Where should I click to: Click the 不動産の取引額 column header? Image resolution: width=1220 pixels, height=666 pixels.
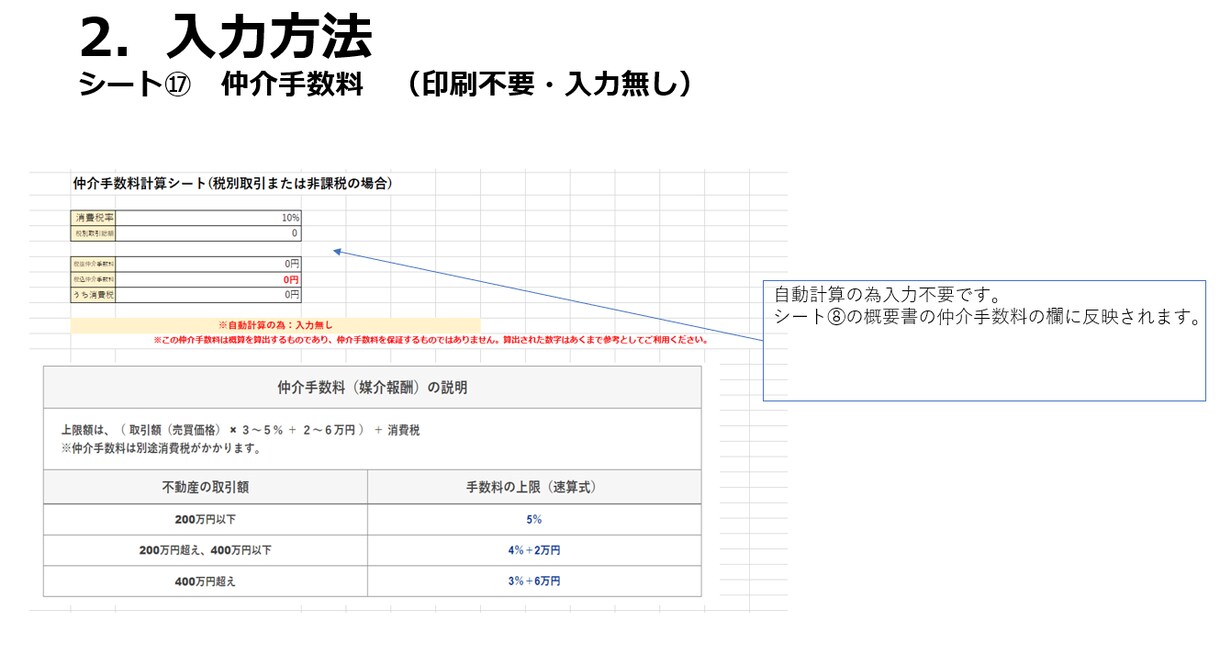(205, 487)
